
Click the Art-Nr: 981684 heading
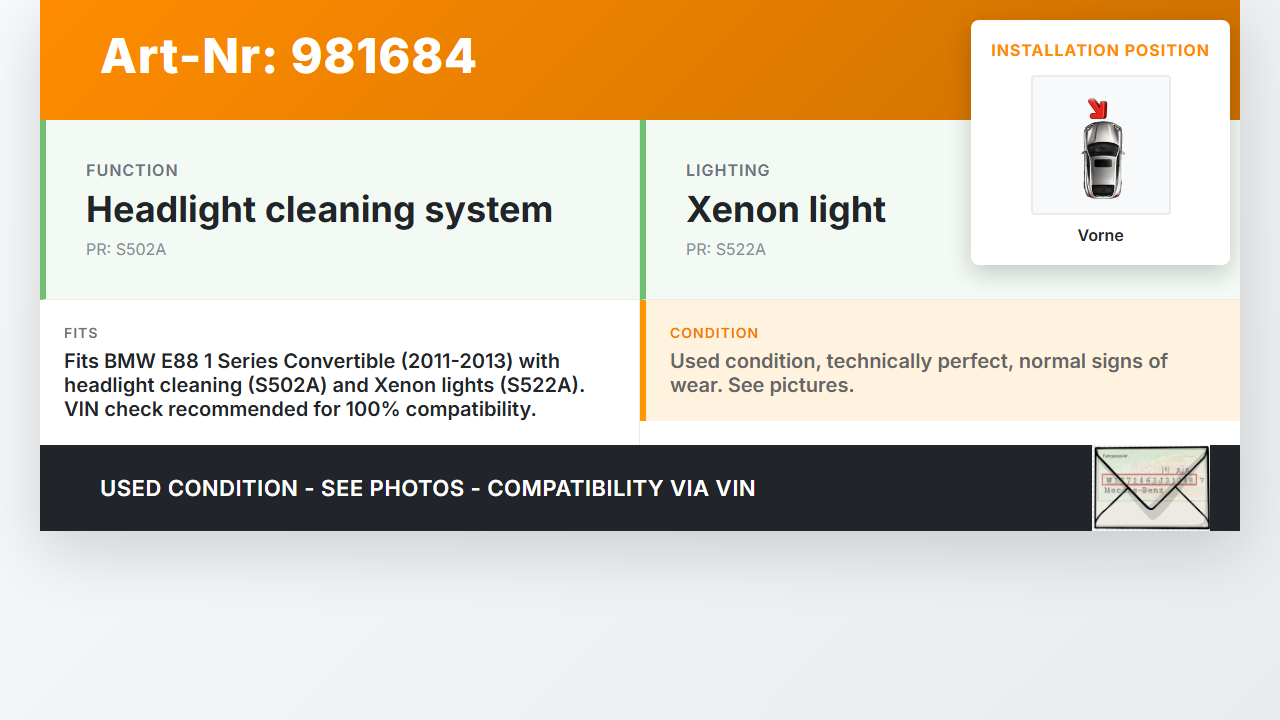[x=288, y=56]
